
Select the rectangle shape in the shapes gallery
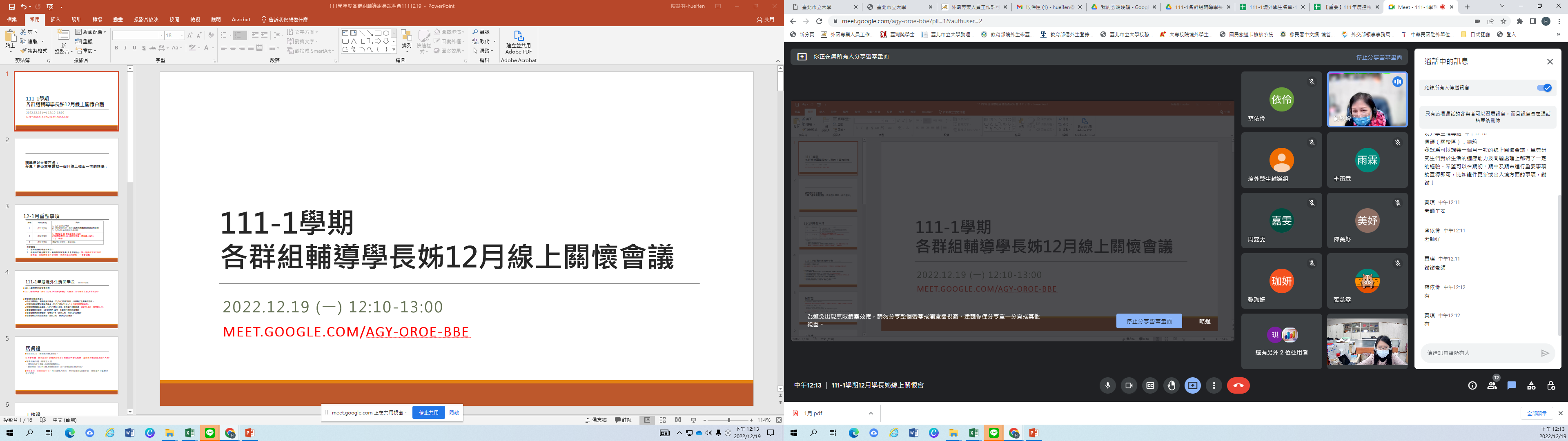tap(377, 33)
